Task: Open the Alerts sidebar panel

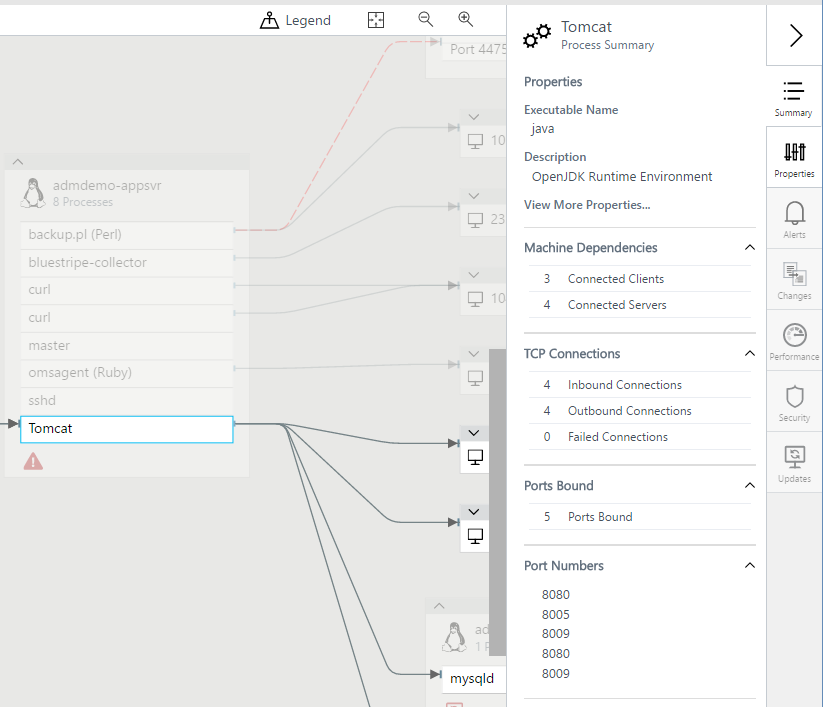Action: point(793,218)
